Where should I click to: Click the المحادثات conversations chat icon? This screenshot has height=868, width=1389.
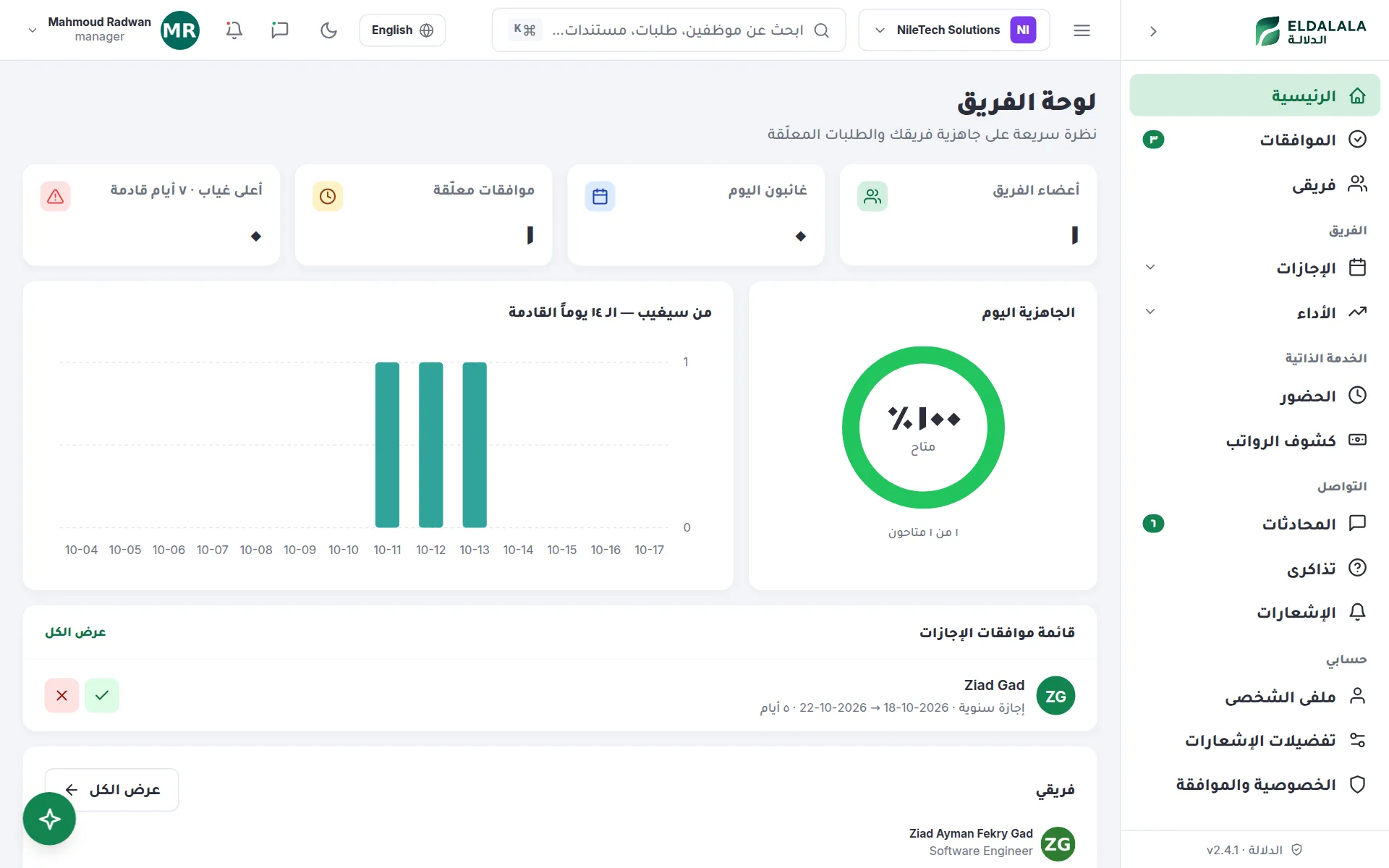tap(1357, 523)
